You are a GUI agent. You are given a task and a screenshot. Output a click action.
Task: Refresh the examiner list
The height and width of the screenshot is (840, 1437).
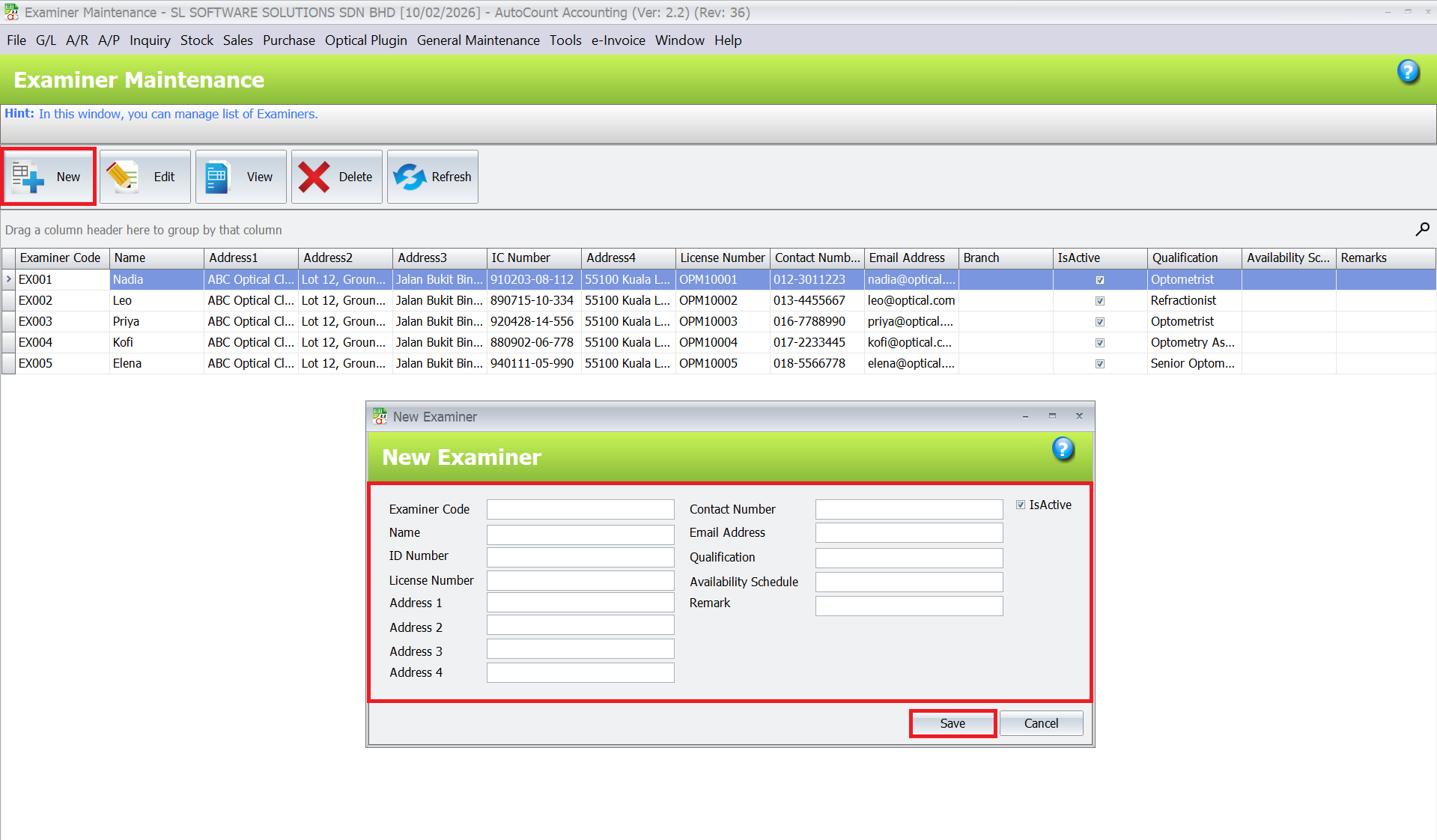(x=410, y=176)
